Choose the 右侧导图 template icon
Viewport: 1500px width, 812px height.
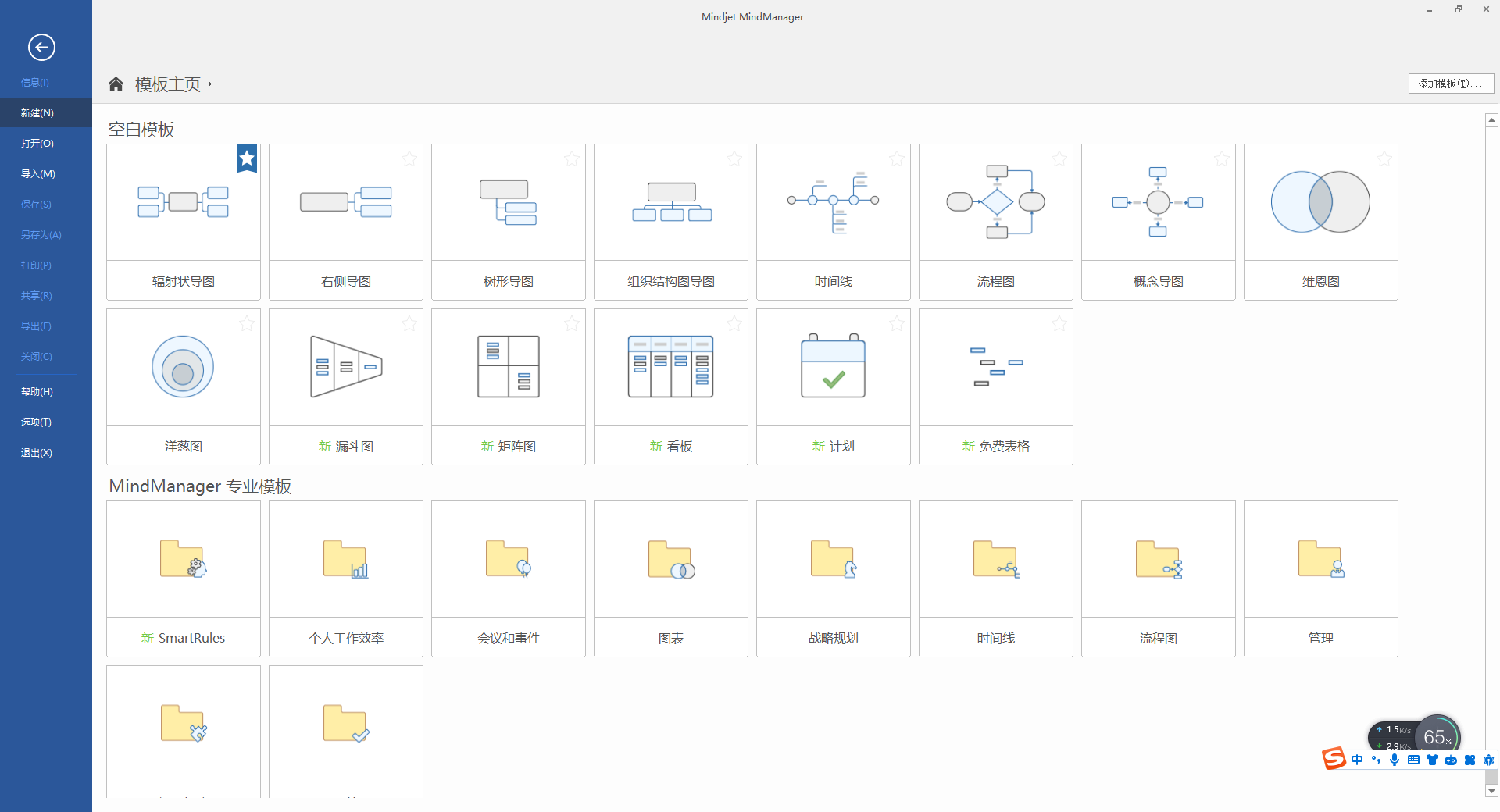346,202
